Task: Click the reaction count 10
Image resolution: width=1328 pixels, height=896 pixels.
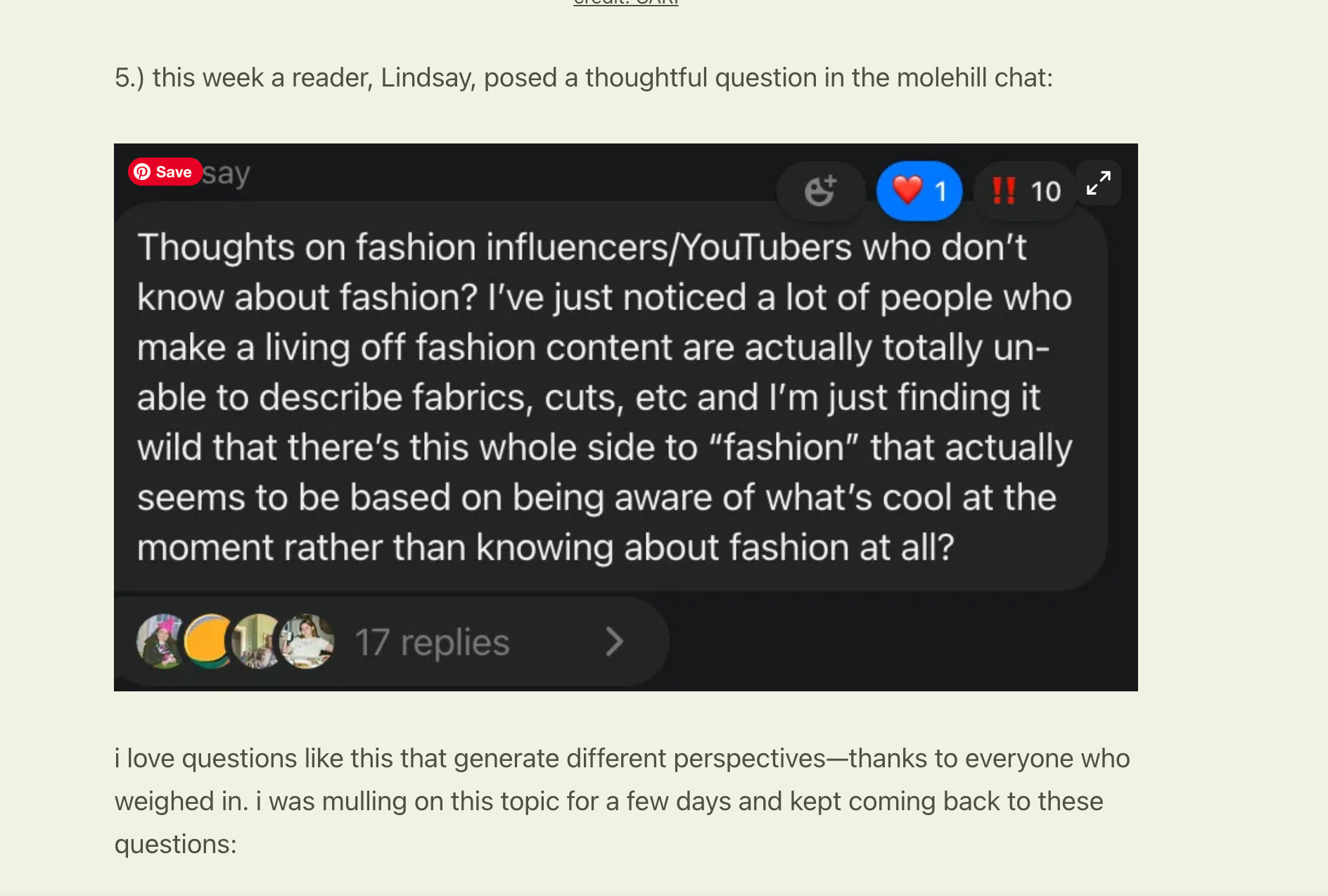Action: (1045, 191)
